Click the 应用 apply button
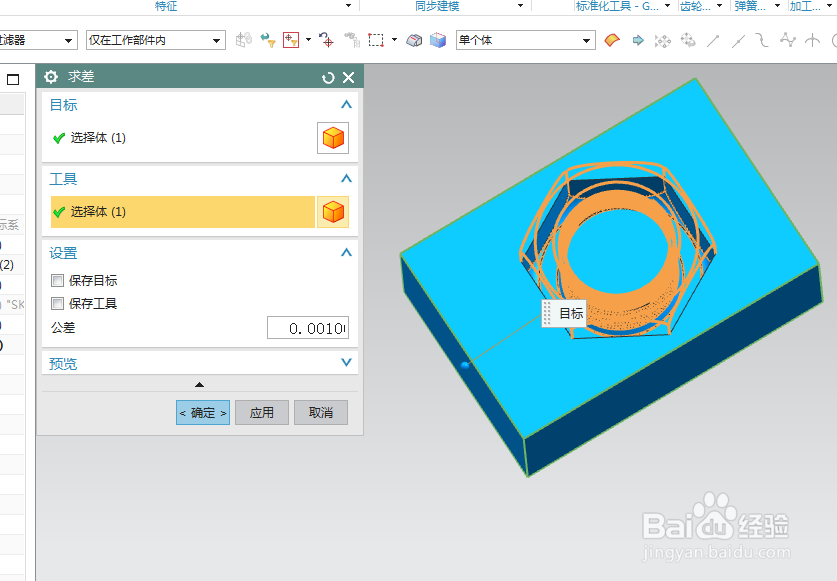837x581 pixels. click(262, 413)
